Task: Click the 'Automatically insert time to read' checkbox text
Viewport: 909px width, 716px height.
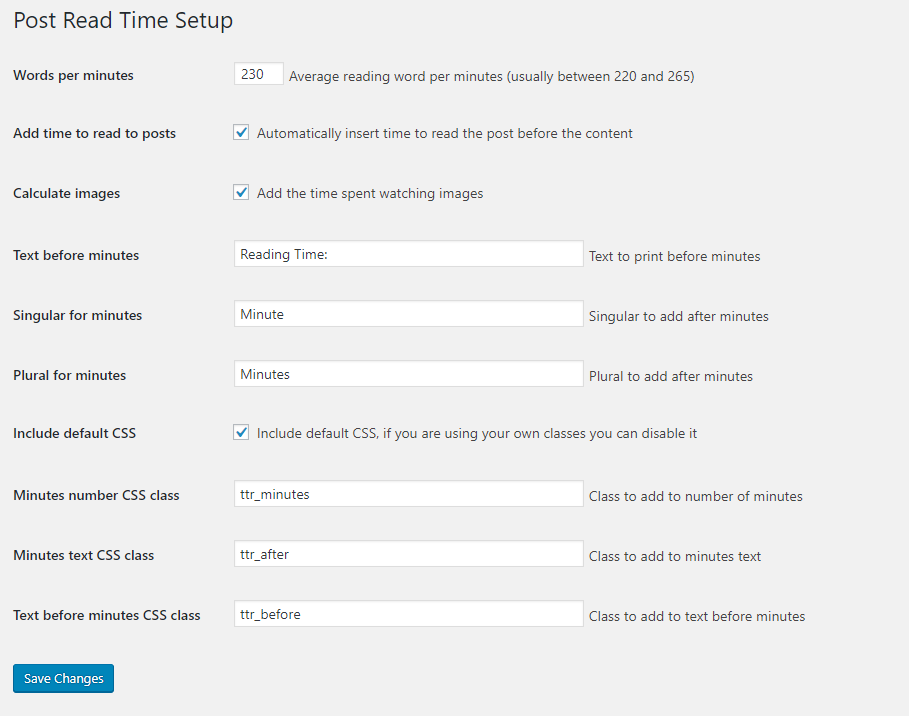Action: point(445,133)
